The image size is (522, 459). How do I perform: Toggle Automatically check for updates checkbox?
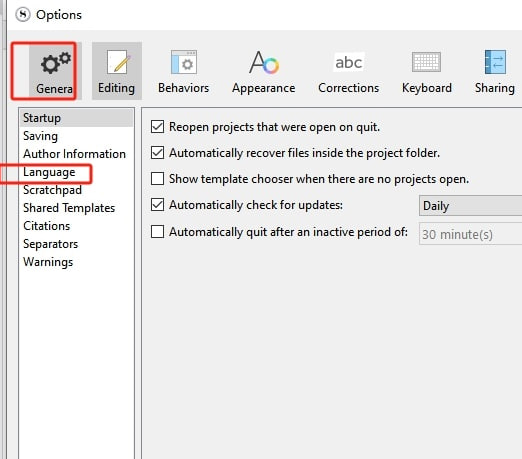coord(157,205)
